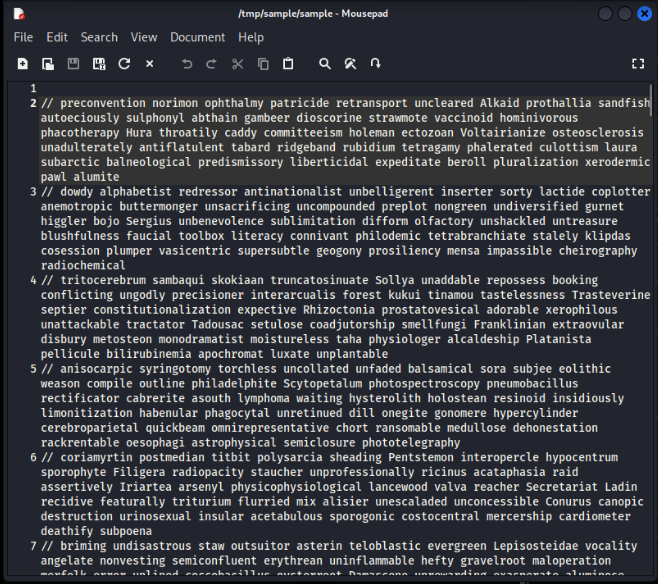The width and height of the screenshot is (658, 584).
Task: Open the File menu
Action: pos(23,37)
